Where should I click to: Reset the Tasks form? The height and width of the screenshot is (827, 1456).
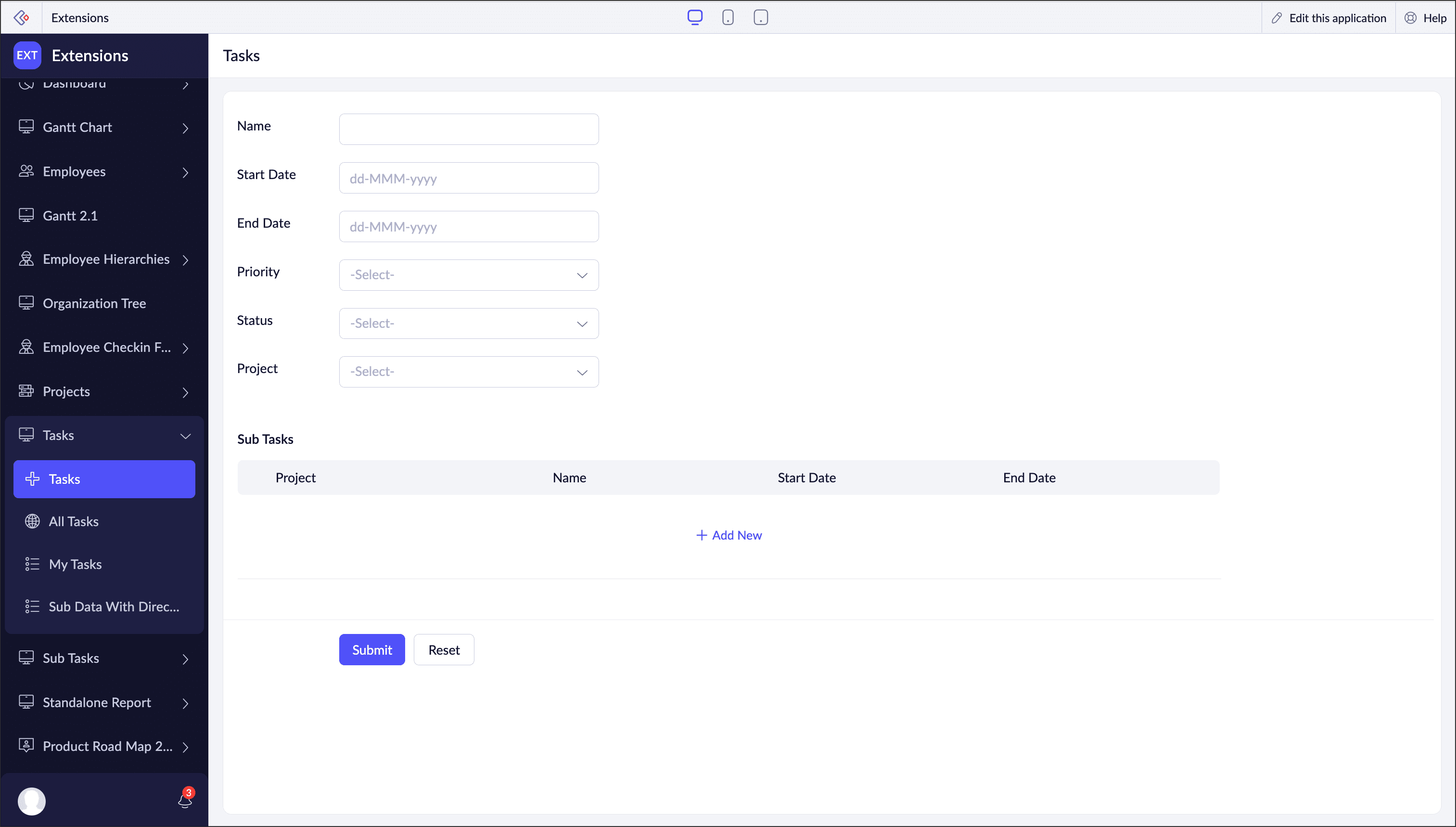444,650
